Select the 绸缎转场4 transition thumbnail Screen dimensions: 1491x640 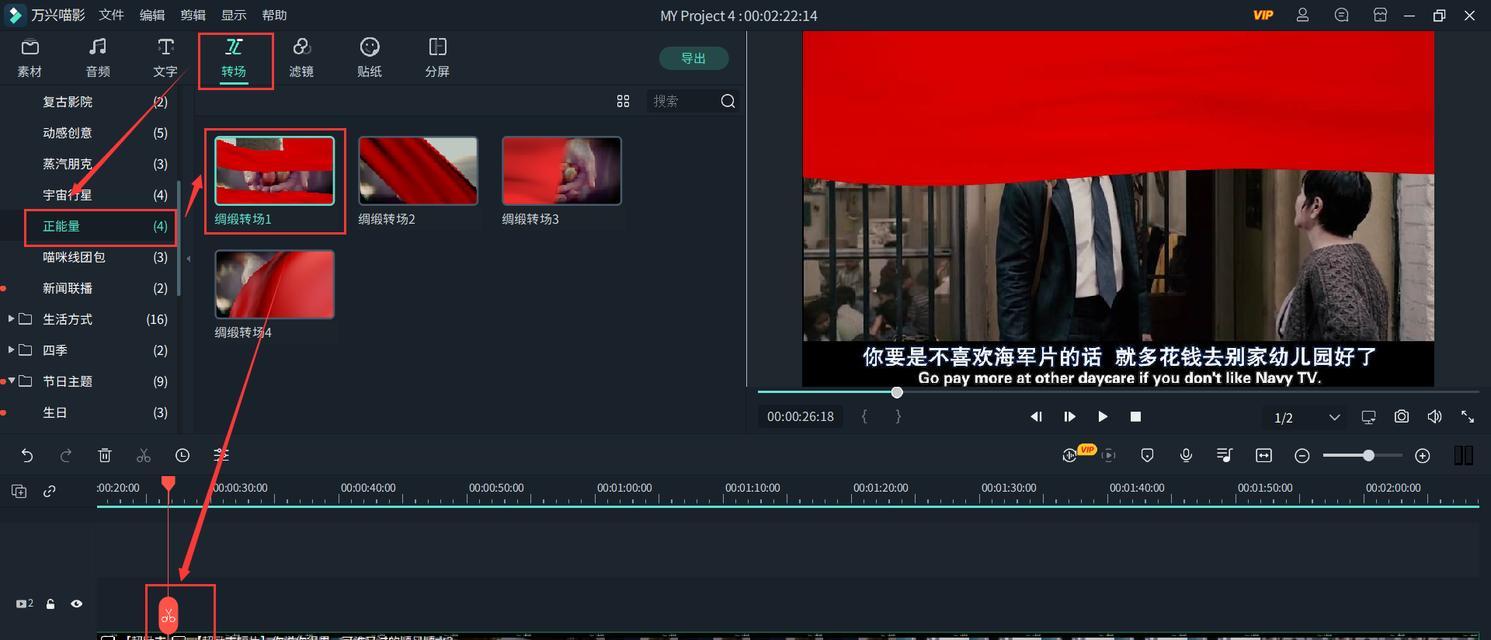[x=274, y=284]
